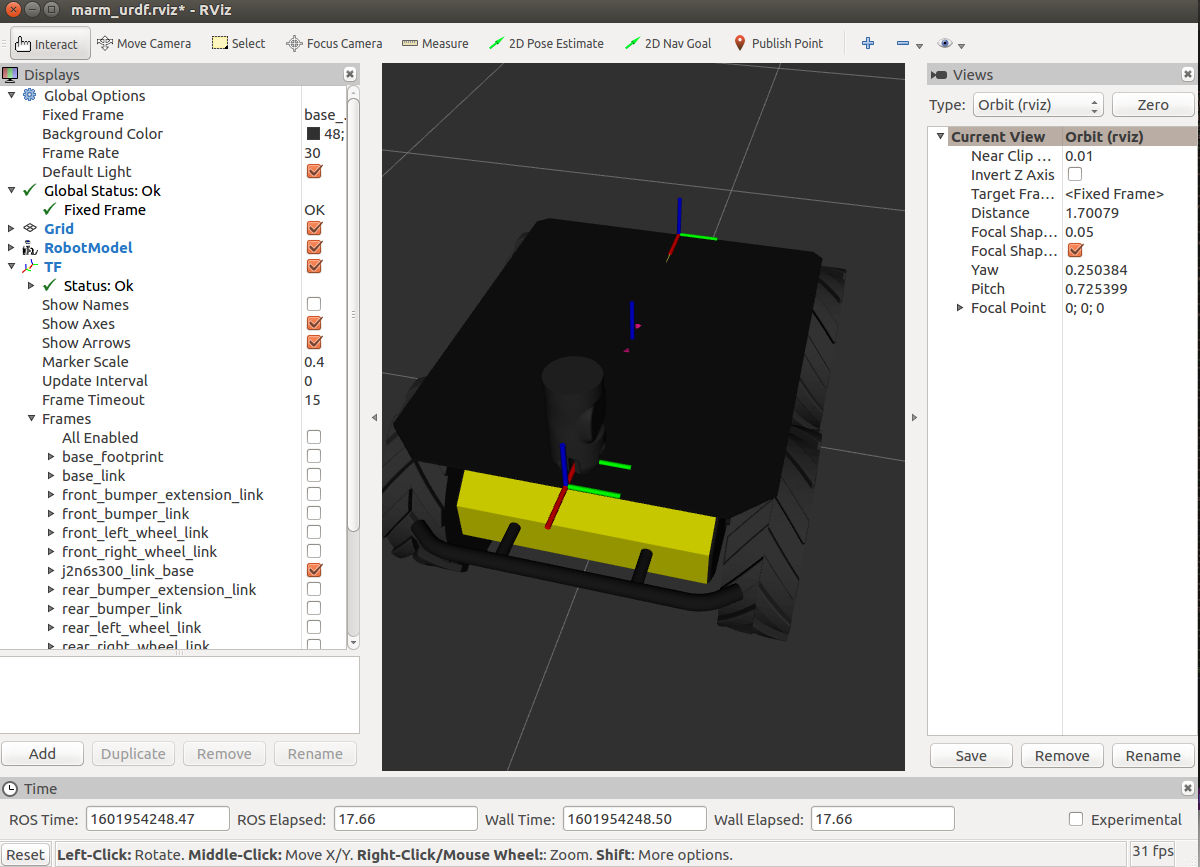Collapse the right panel with the arrow handle
This screenshot has width=1200, height=867.
click(914, 417)
